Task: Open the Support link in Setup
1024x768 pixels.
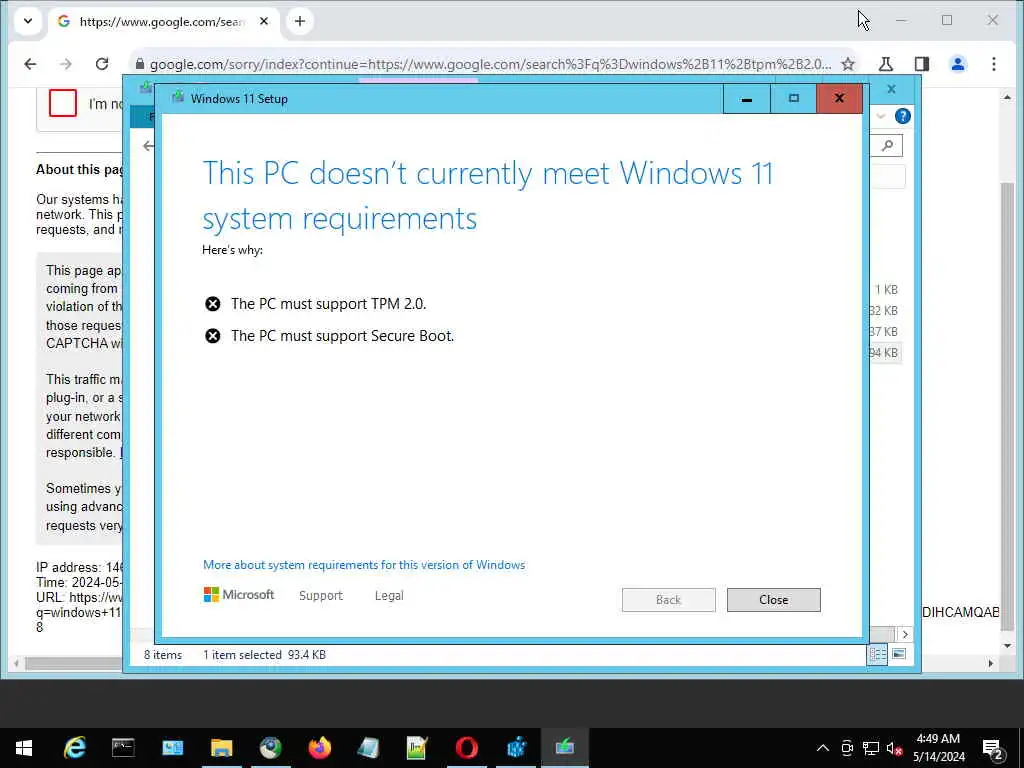Action: pyautogui.click(x=321, y=596)
